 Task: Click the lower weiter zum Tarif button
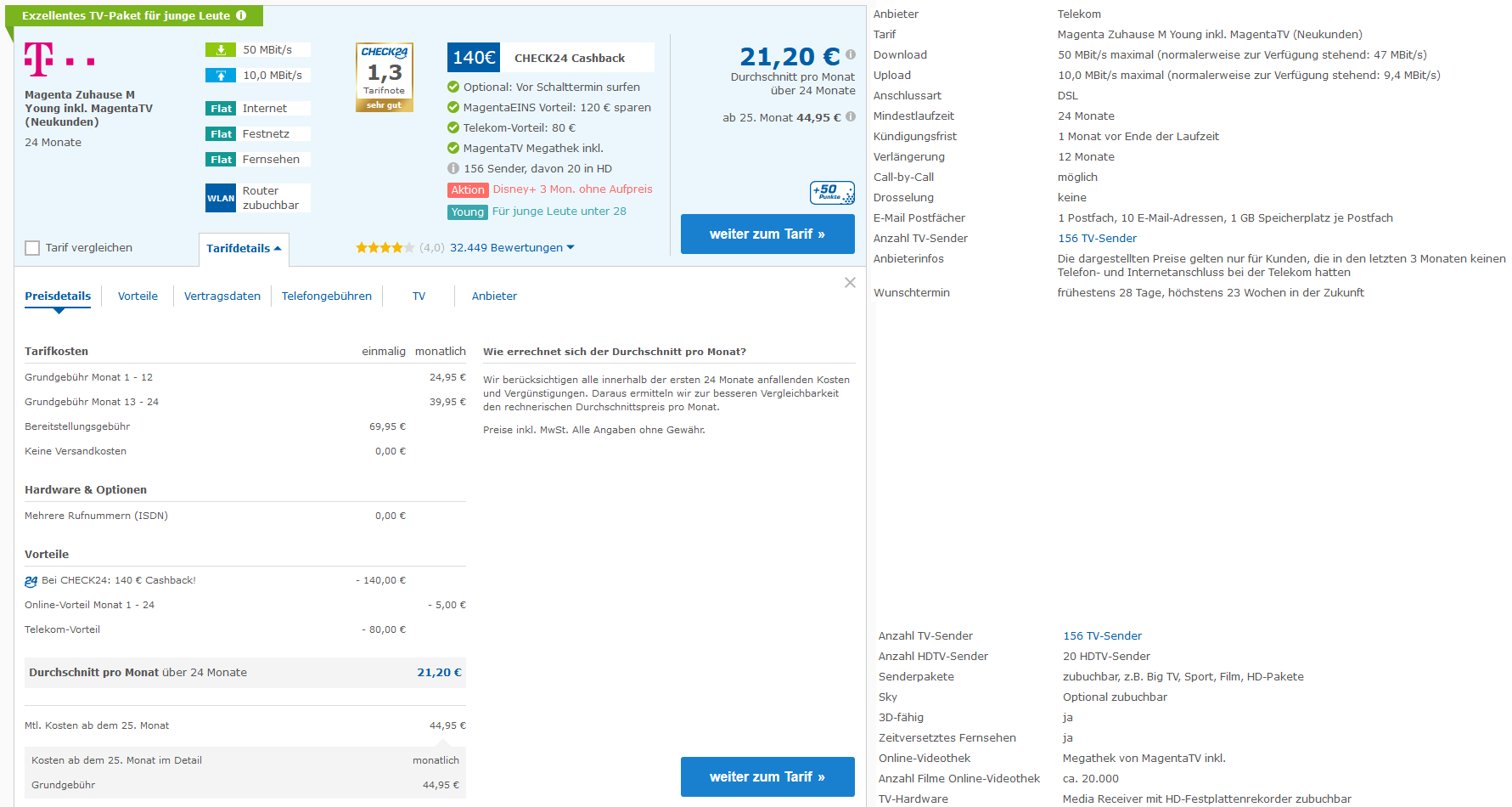point(767,776)
